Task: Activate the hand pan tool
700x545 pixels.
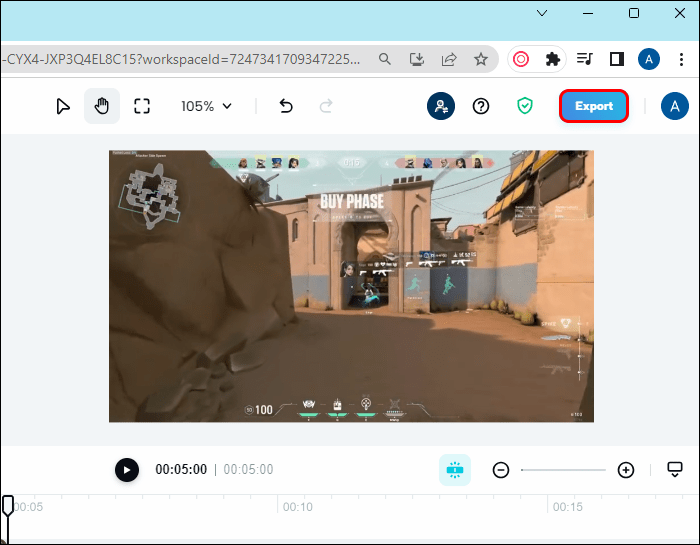Action: 102,106
